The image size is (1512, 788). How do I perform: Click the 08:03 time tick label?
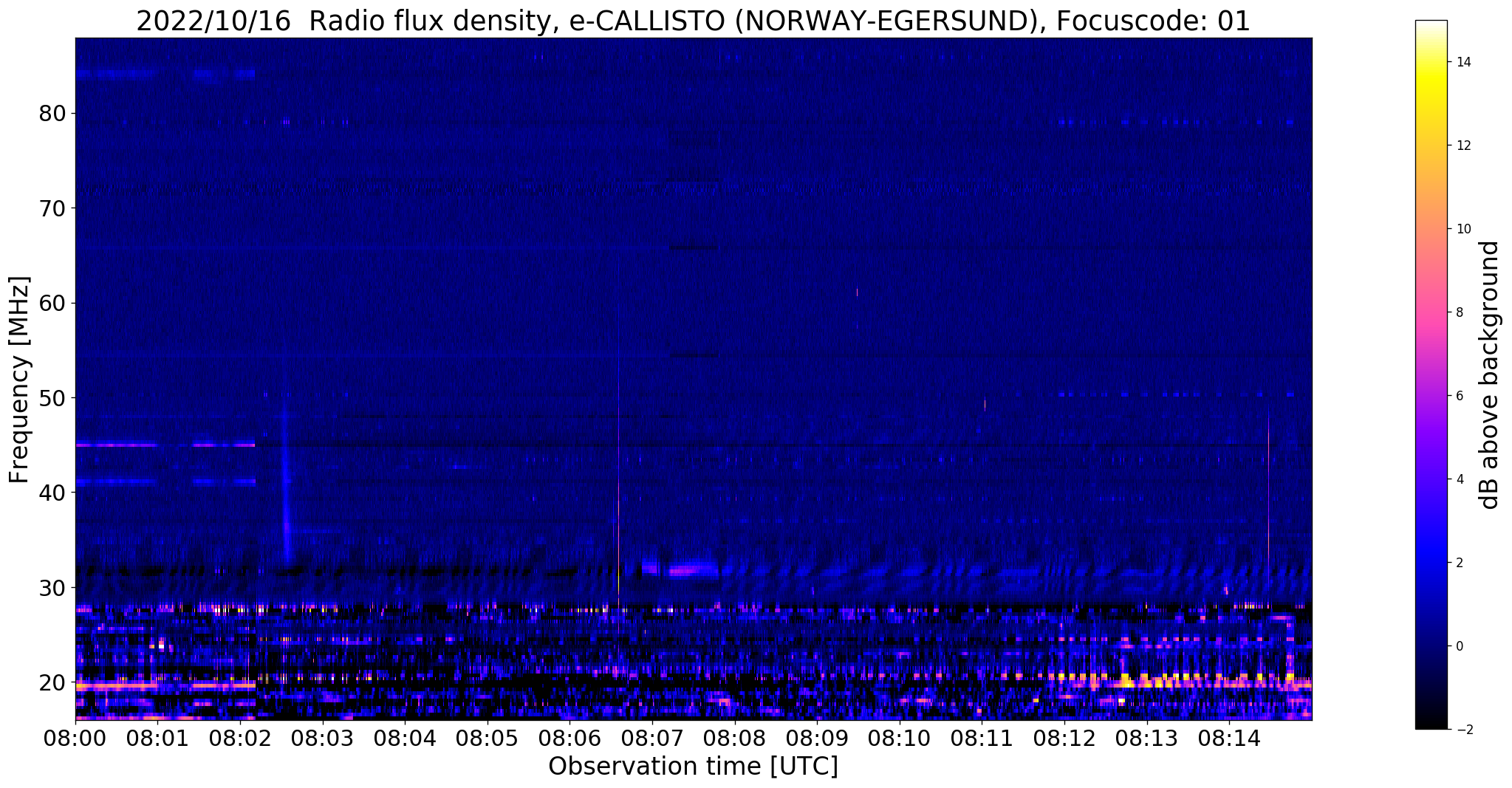click(323, 738)
